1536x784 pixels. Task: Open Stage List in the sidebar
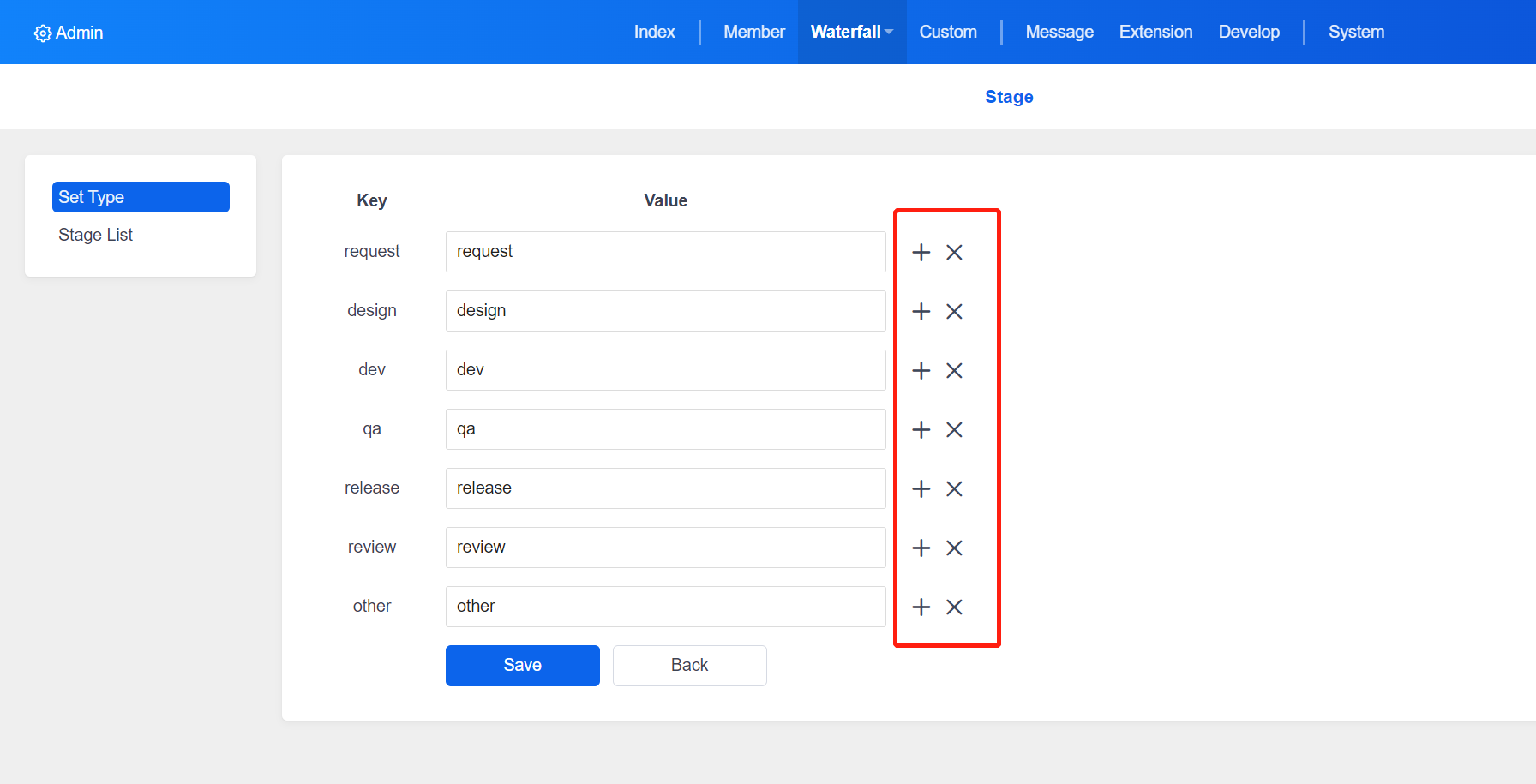(x=95, y=235)
